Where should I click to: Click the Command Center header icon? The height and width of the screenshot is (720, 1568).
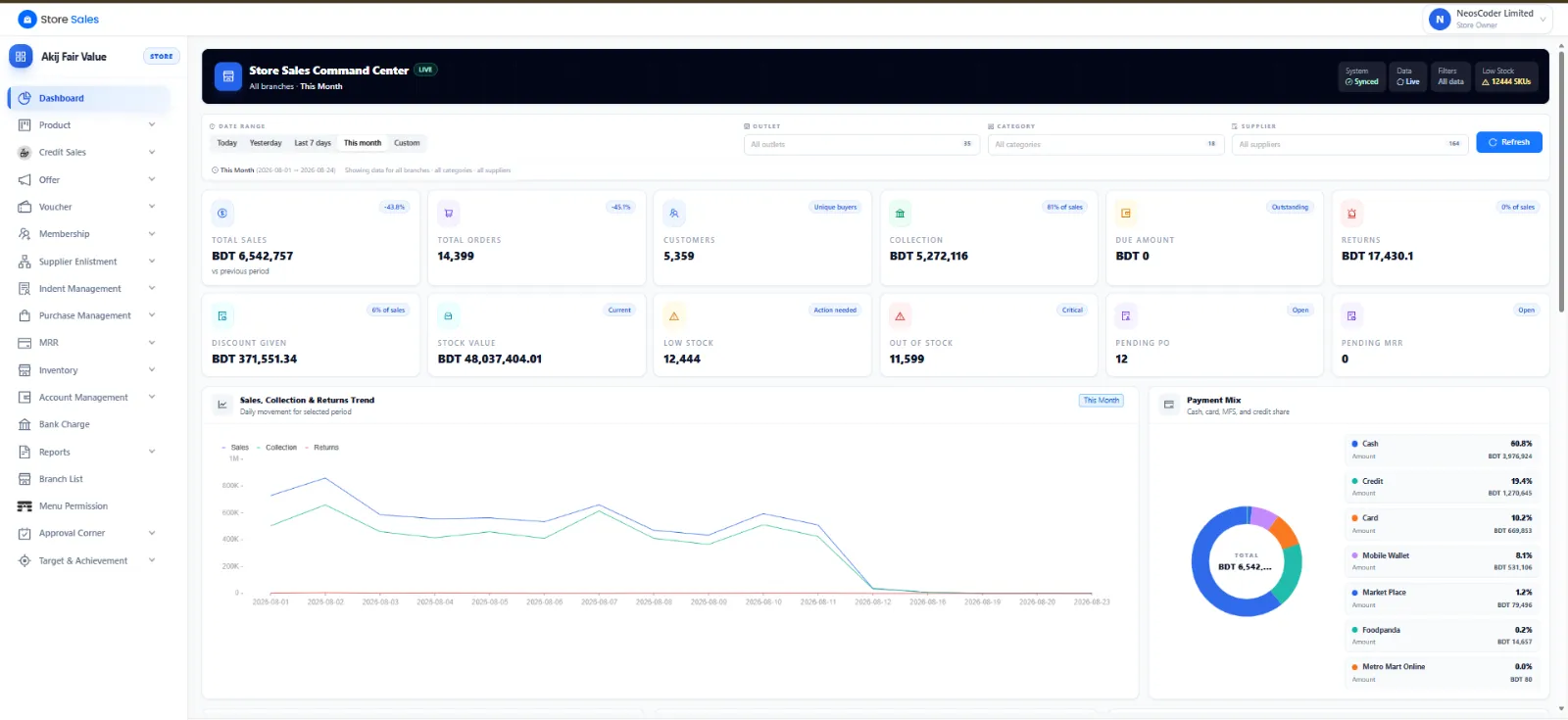(x=228, y=76)
